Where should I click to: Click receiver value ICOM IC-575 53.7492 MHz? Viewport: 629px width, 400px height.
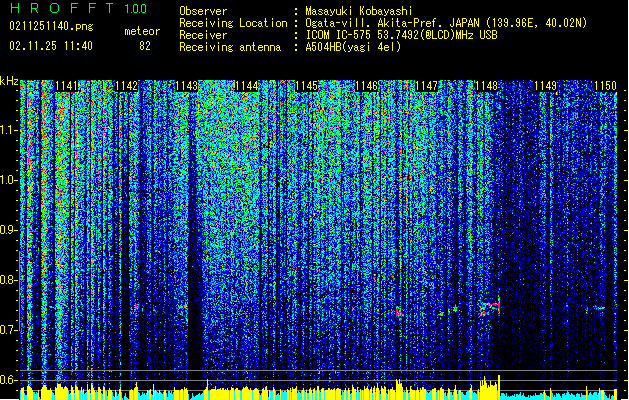(401, 35)
